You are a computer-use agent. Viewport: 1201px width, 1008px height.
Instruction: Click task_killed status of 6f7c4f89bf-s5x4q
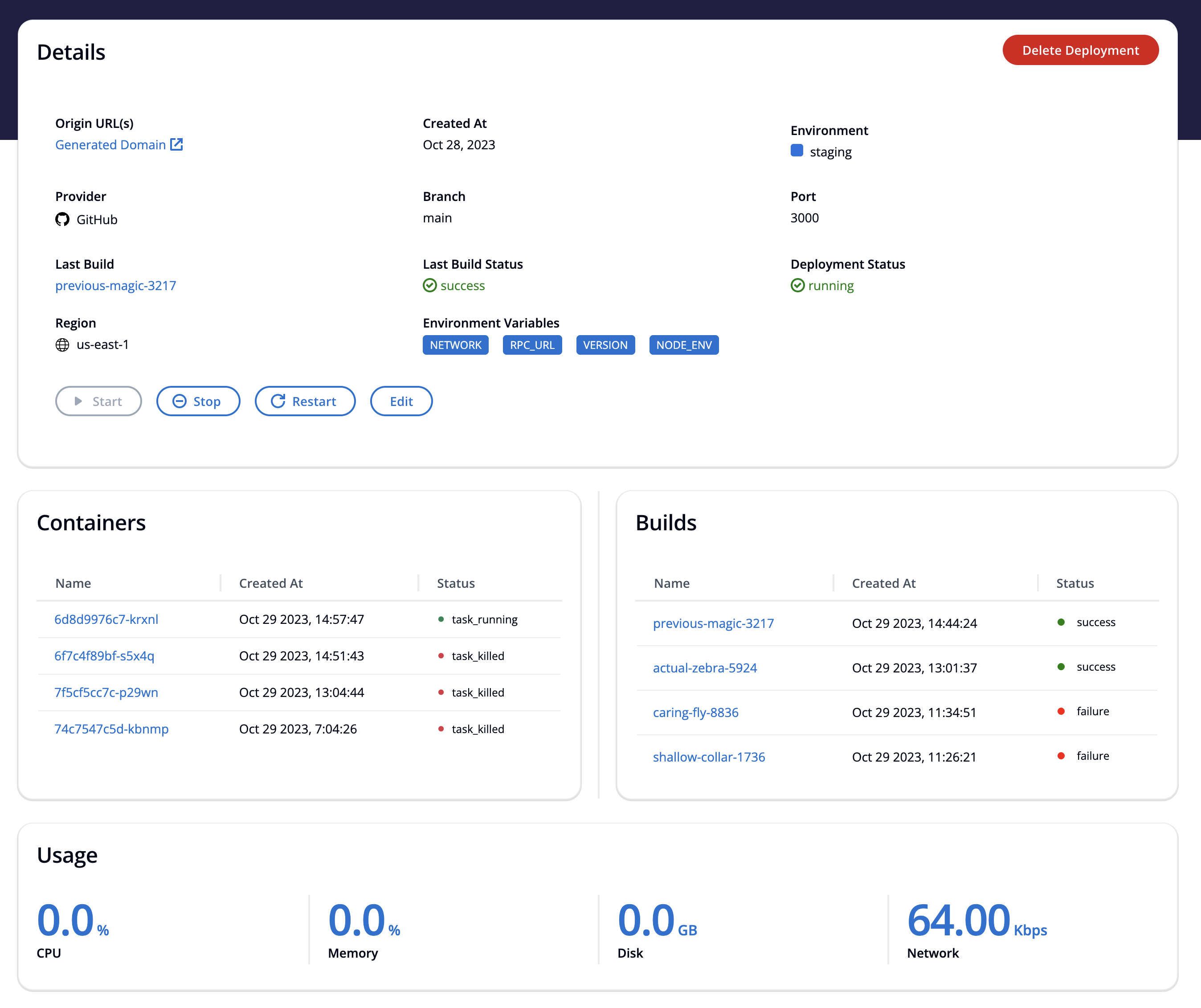tap(478, 656)
